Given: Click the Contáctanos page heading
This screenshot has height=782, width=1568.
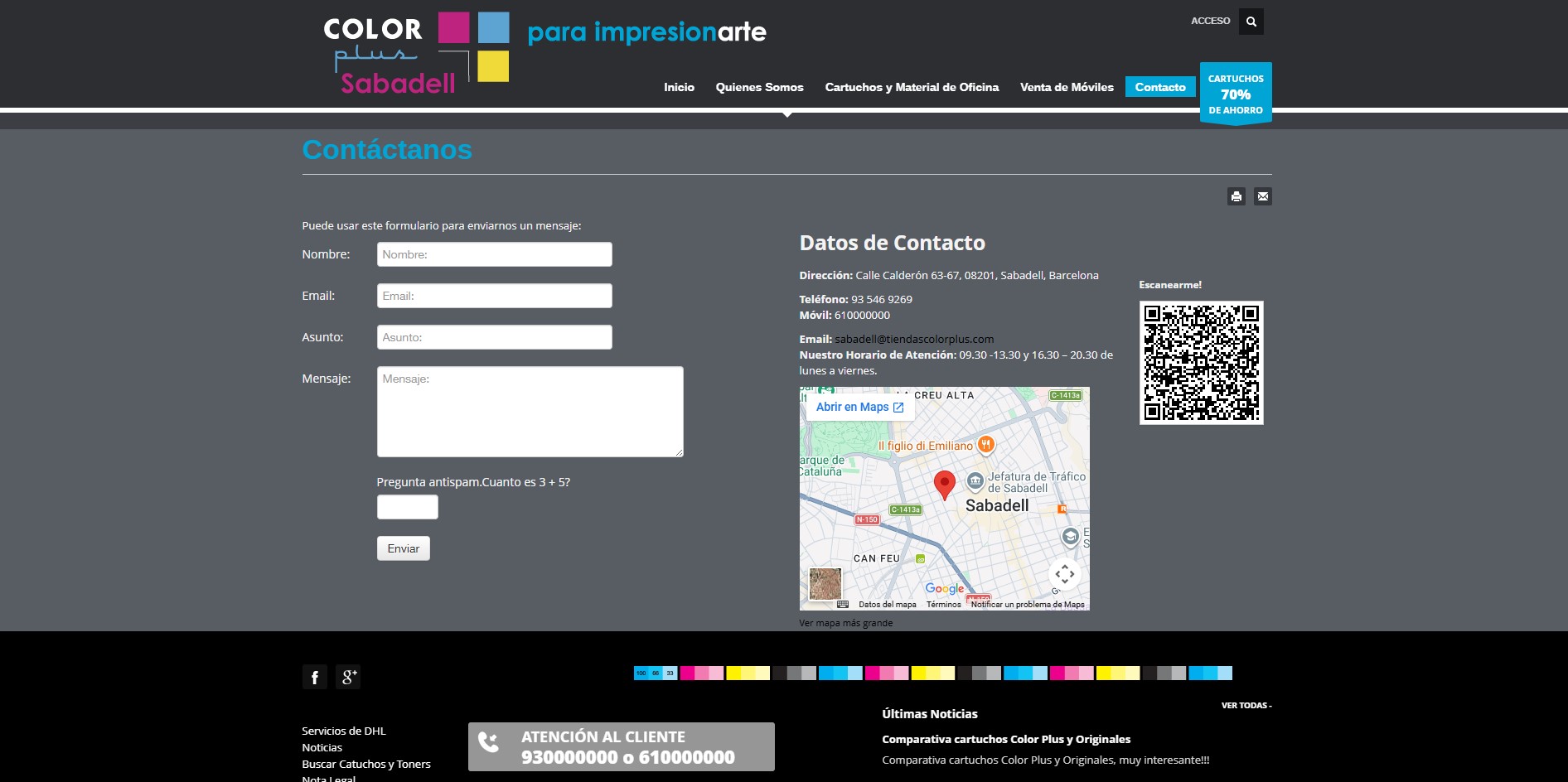Looking at the screenshot, I should click(387, 149).
